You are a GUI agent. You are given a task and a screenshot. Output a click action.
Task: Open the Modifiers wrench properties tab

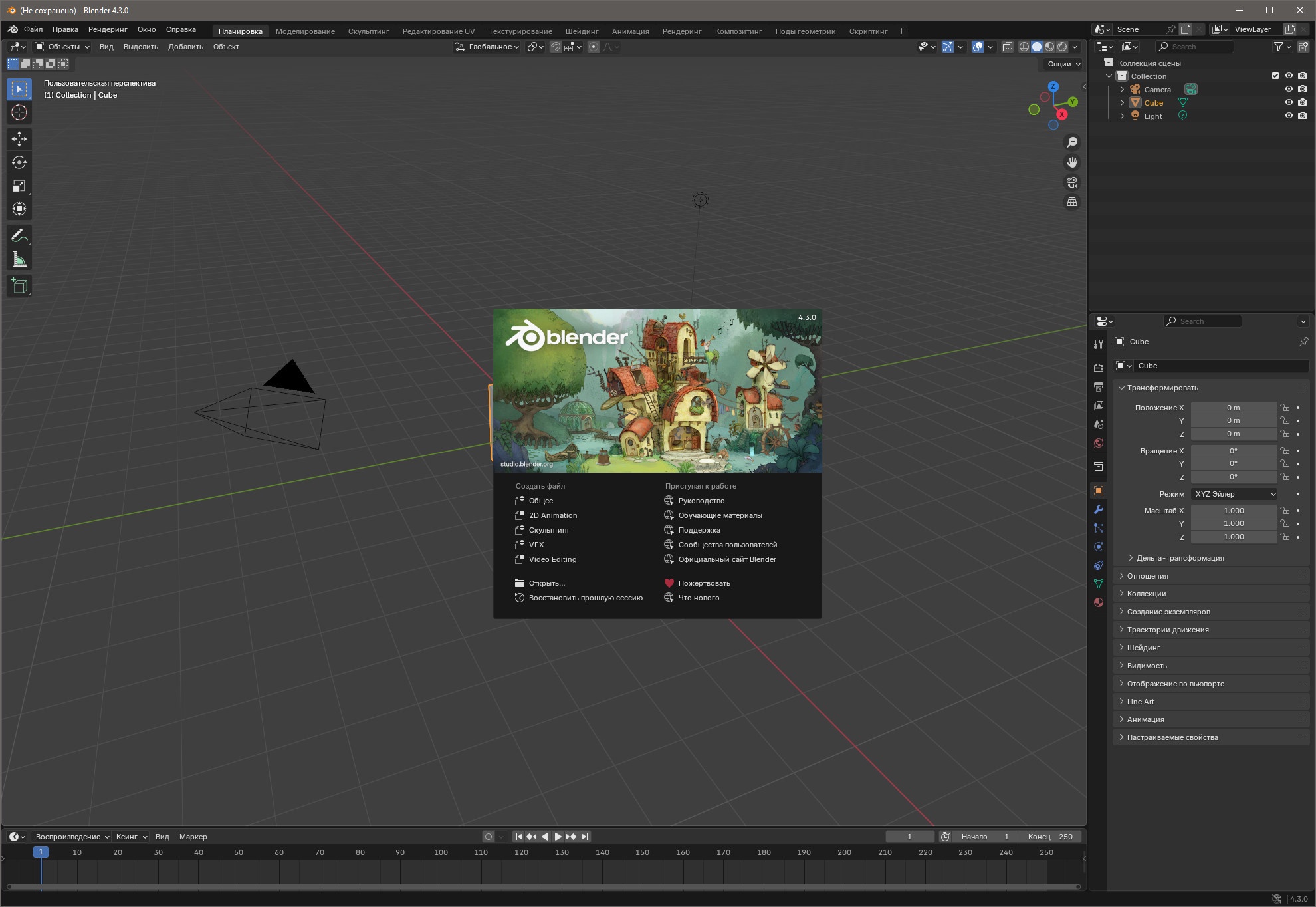(1099, 509)
